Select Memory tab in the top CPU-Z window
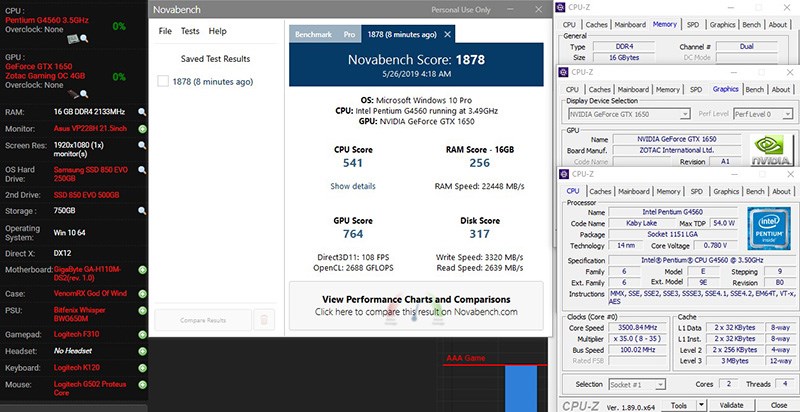This screenshot has height=412, width=800. pos(665,24)
